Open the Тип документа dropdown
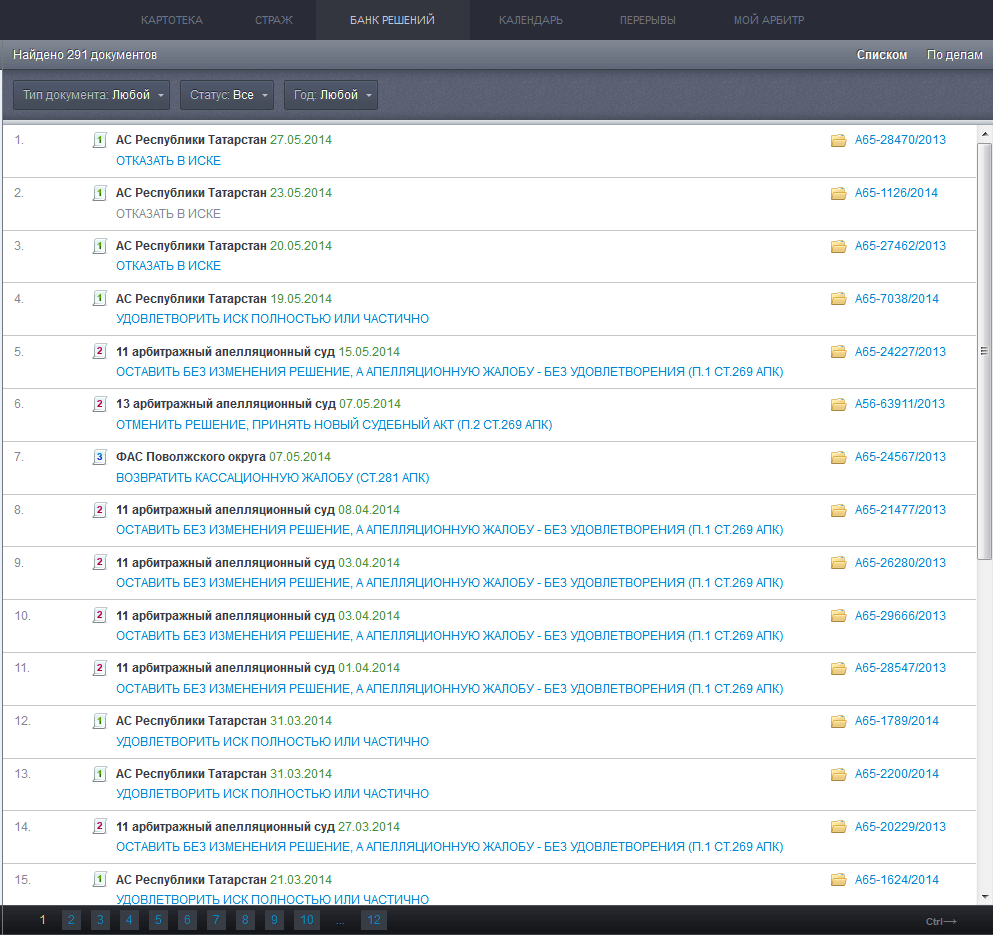 [91, 95]
